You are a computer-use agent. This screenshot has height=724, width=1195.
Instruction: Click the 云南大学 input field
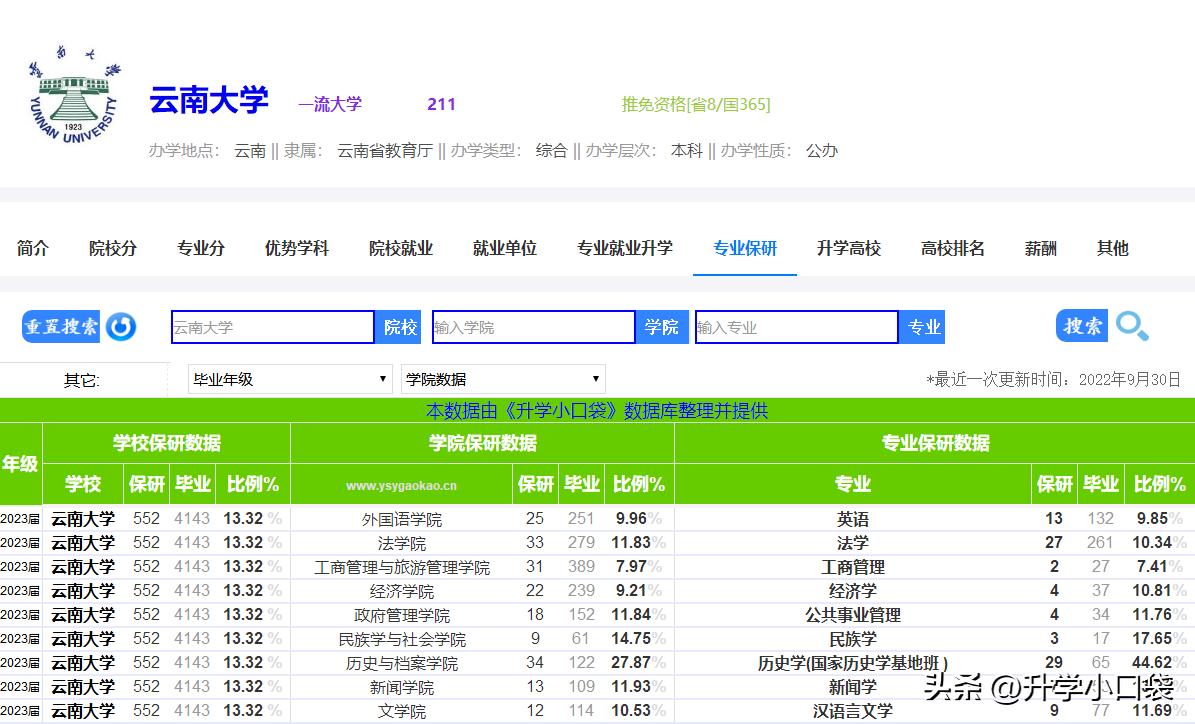tap(270, 327)
